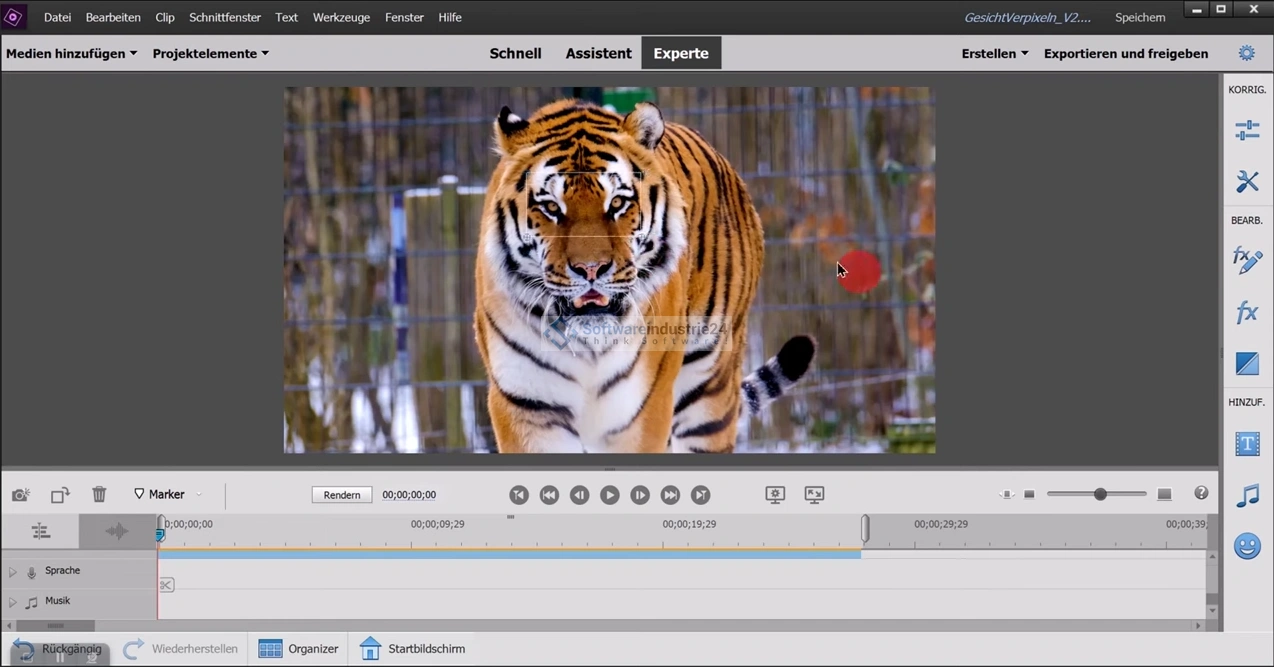The image size is (1274, 667).
Task: Click the freeze frame camera icon
Action: (20, 495)
